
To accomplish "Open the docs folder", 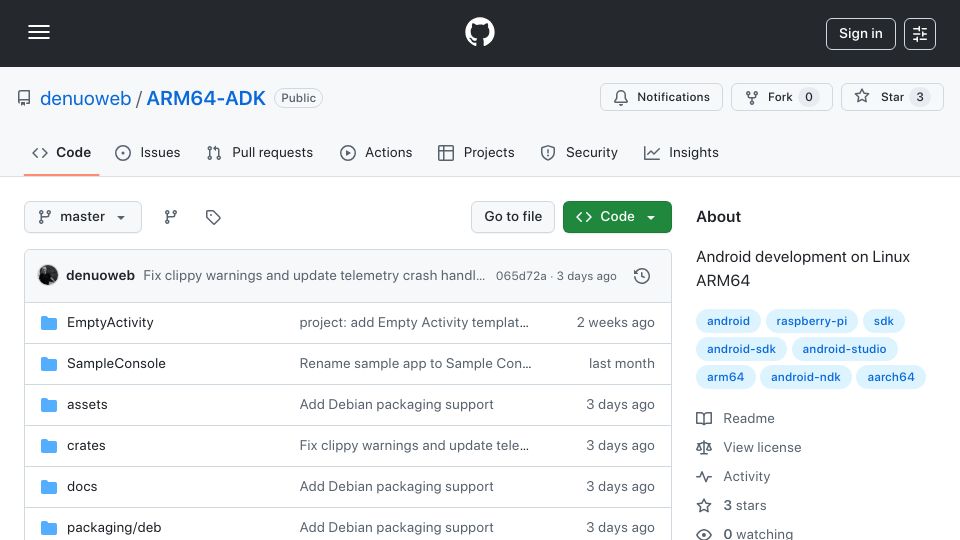I will click(82, 487).
